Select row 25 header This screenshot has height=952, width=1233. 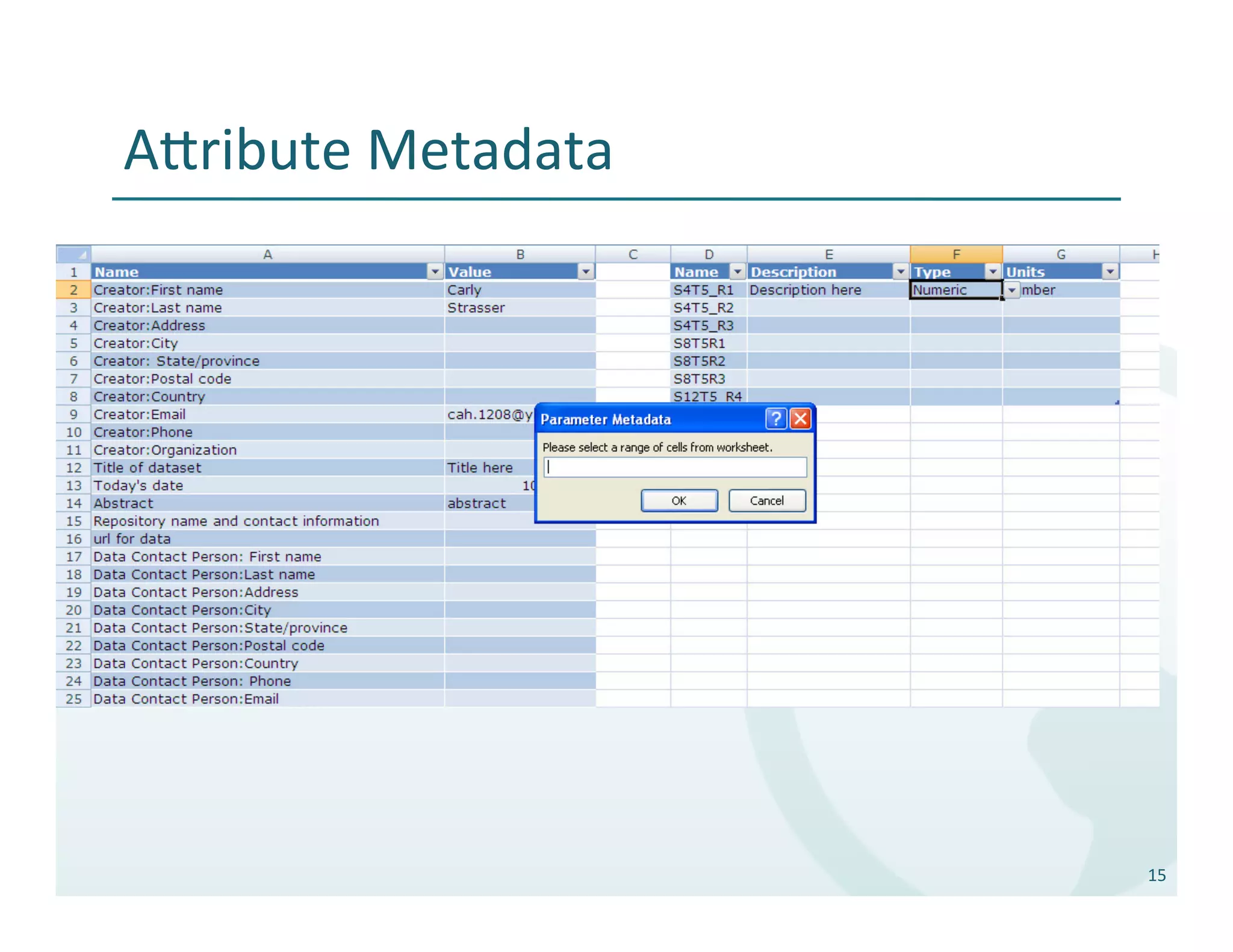click(73, 699)
